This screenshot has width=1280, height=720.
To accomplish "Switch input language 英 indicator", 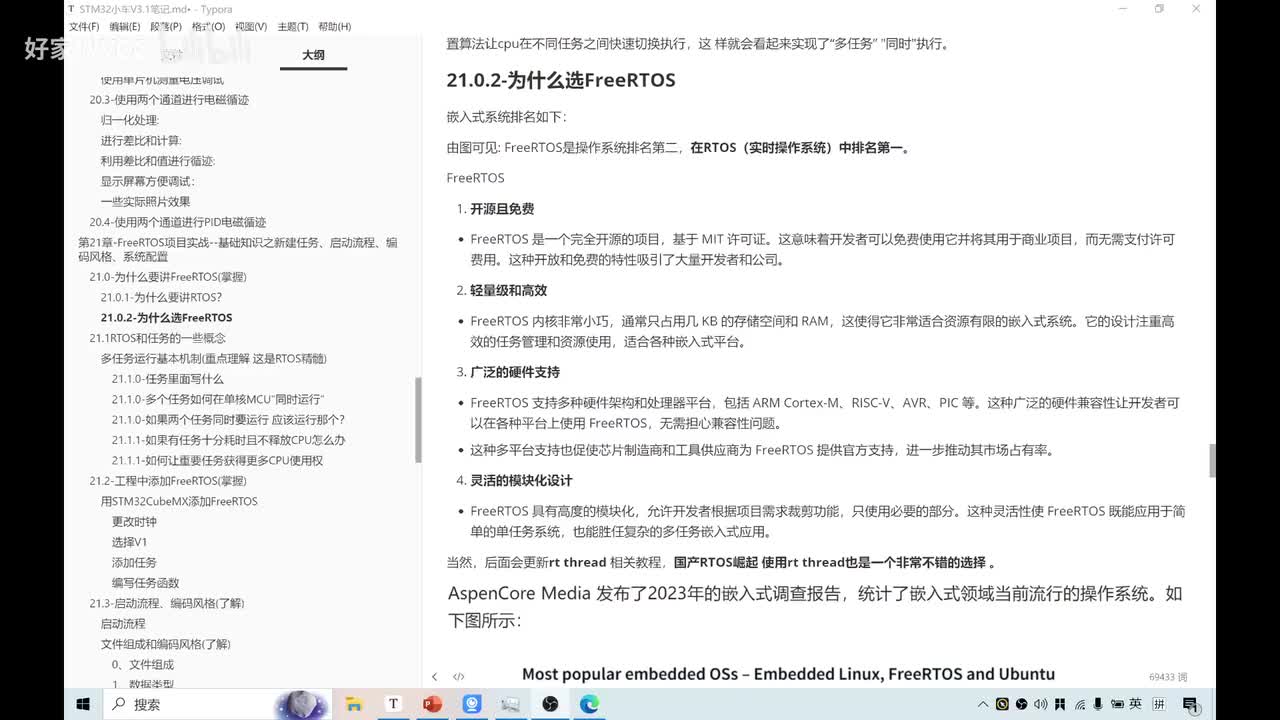I will tap(1136, 704).
